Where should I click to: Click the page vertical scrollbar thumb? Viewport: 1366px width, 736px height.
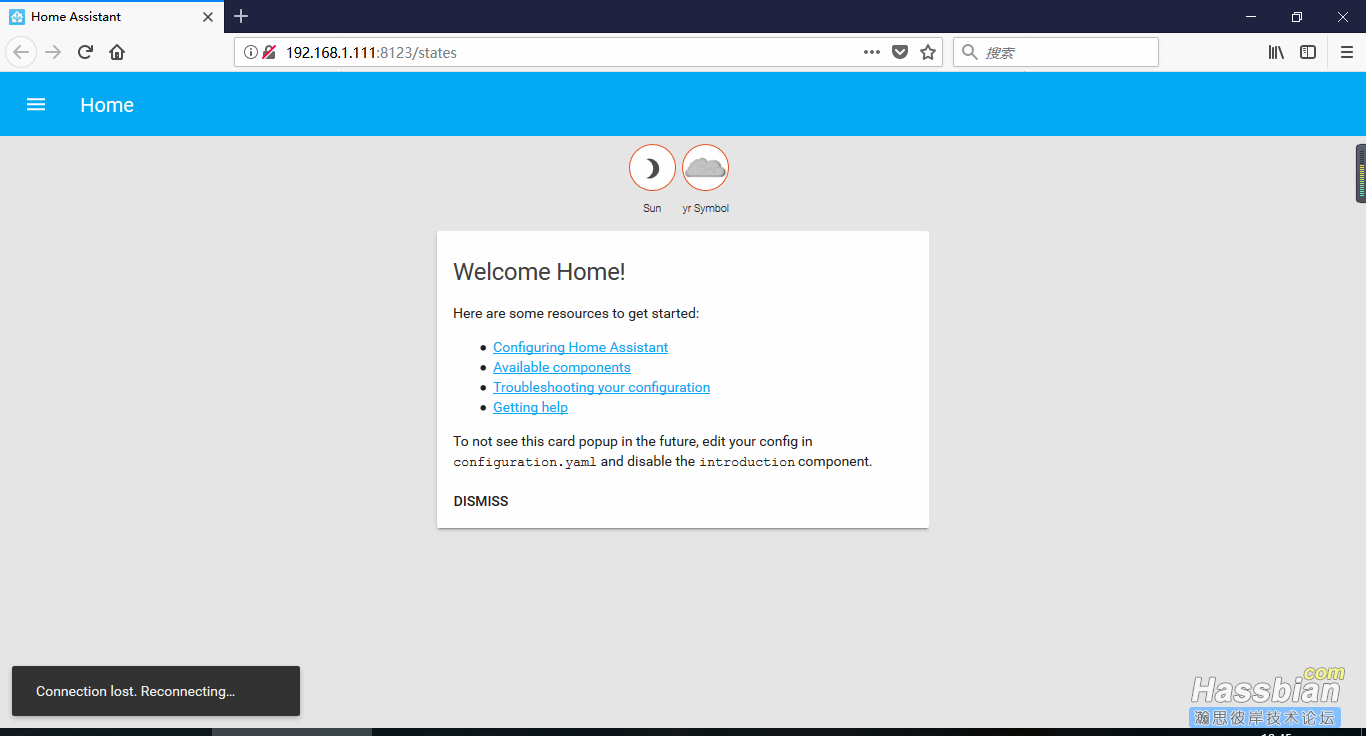click(x=1361, y=173)
